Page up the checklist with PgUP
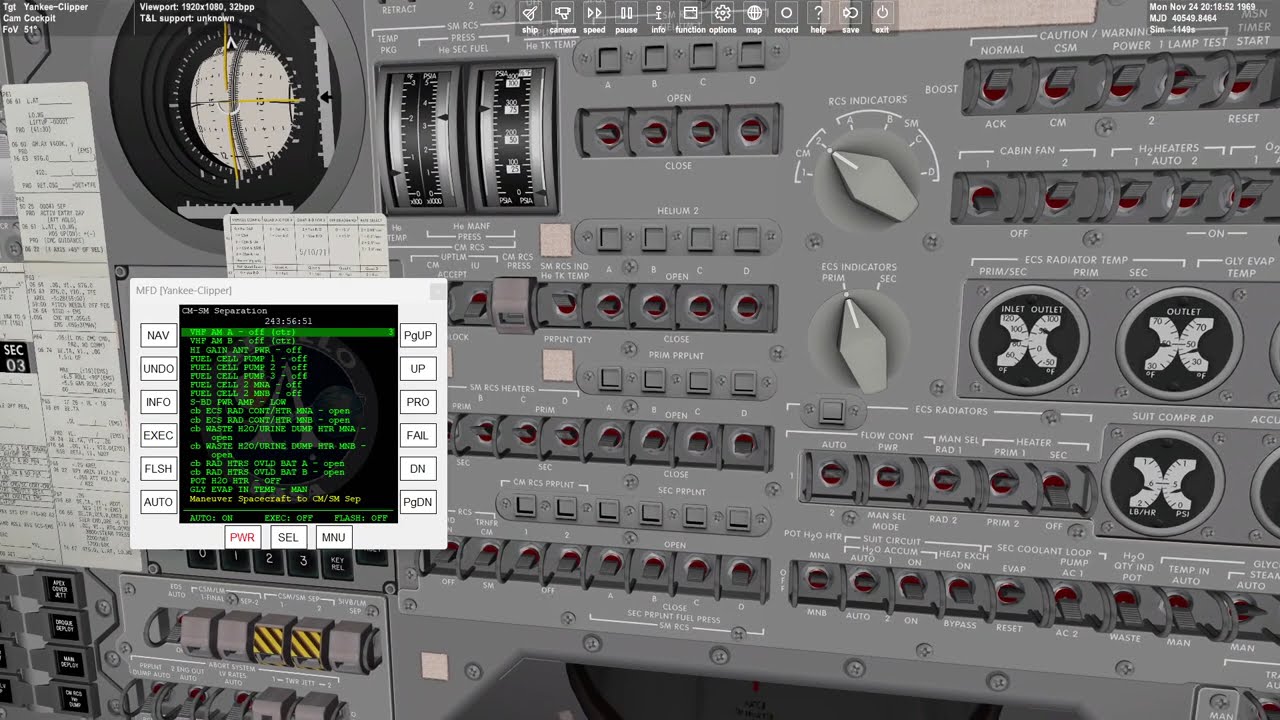The width and height of the screenshot is (1280, 720). pos(418,335)
